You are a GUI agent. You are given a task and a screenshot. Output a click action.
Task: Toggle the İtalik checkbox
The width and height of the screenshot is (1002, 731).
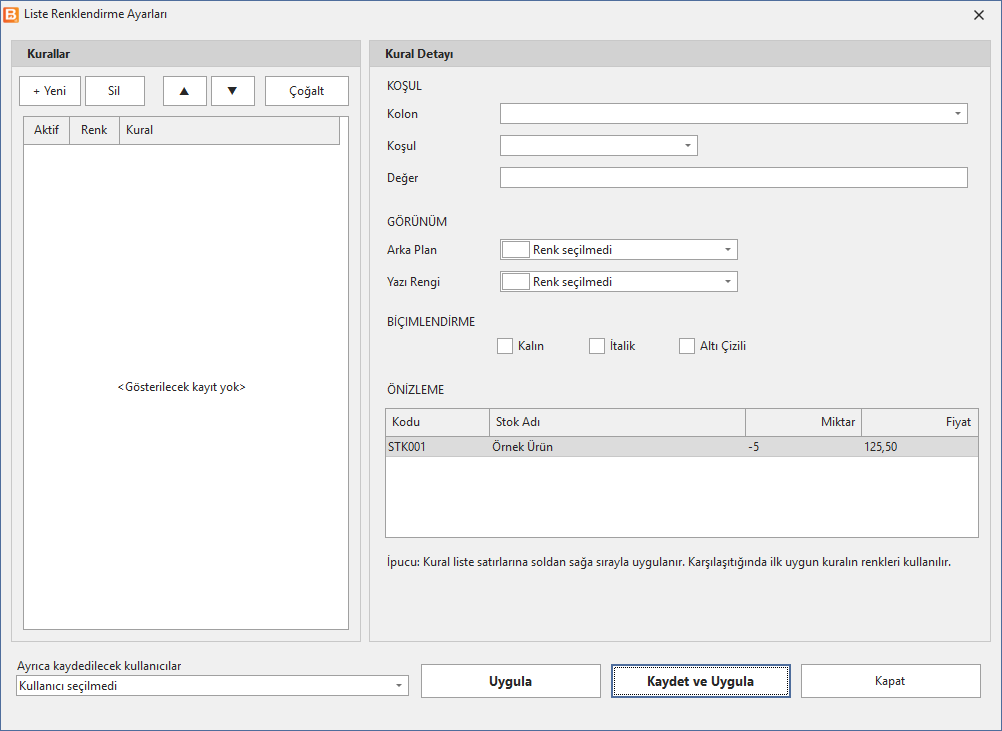(x=597, y=346)
